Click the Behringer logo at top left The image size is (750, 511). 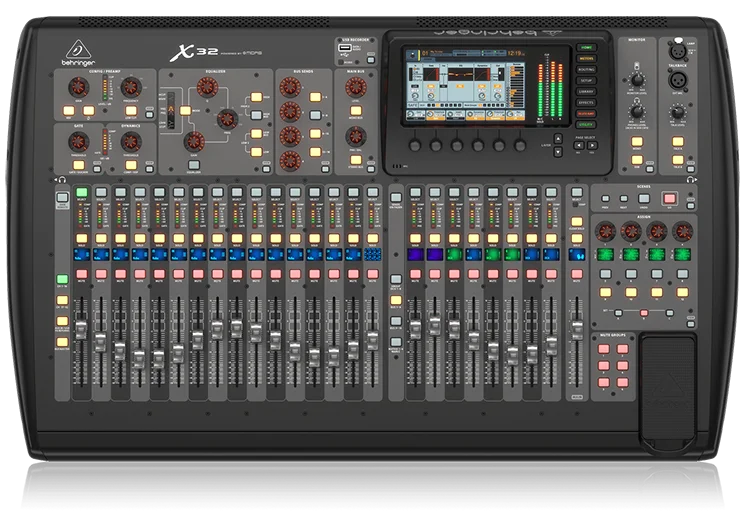click(x=78, y=53)
